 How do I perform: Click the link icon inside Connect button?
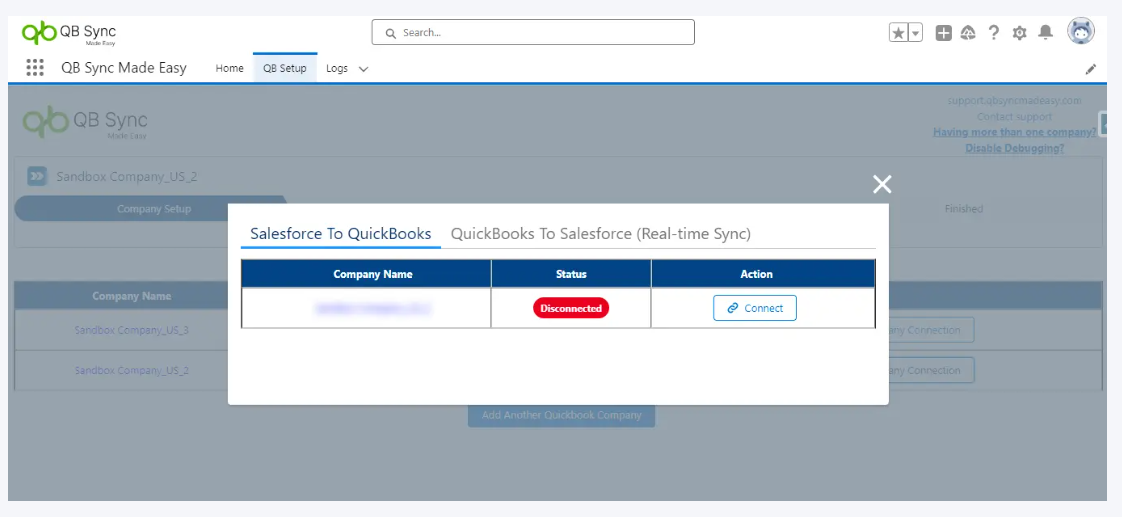[733, 308]
